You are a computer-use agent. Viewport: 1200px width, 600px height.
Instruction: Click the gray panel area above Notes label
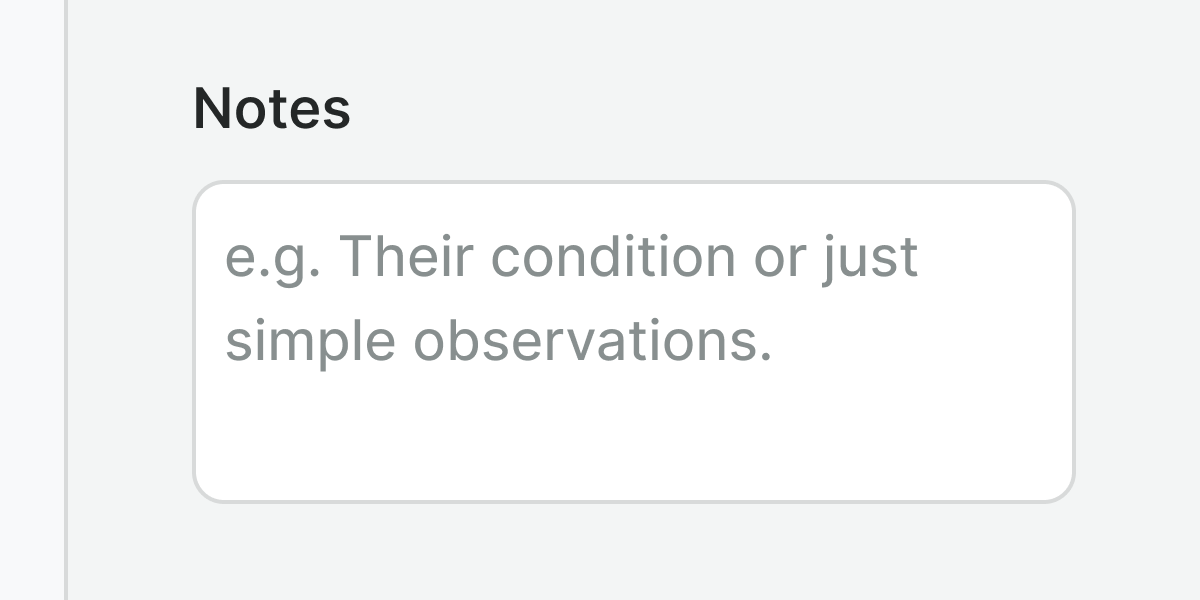(633, 35)
